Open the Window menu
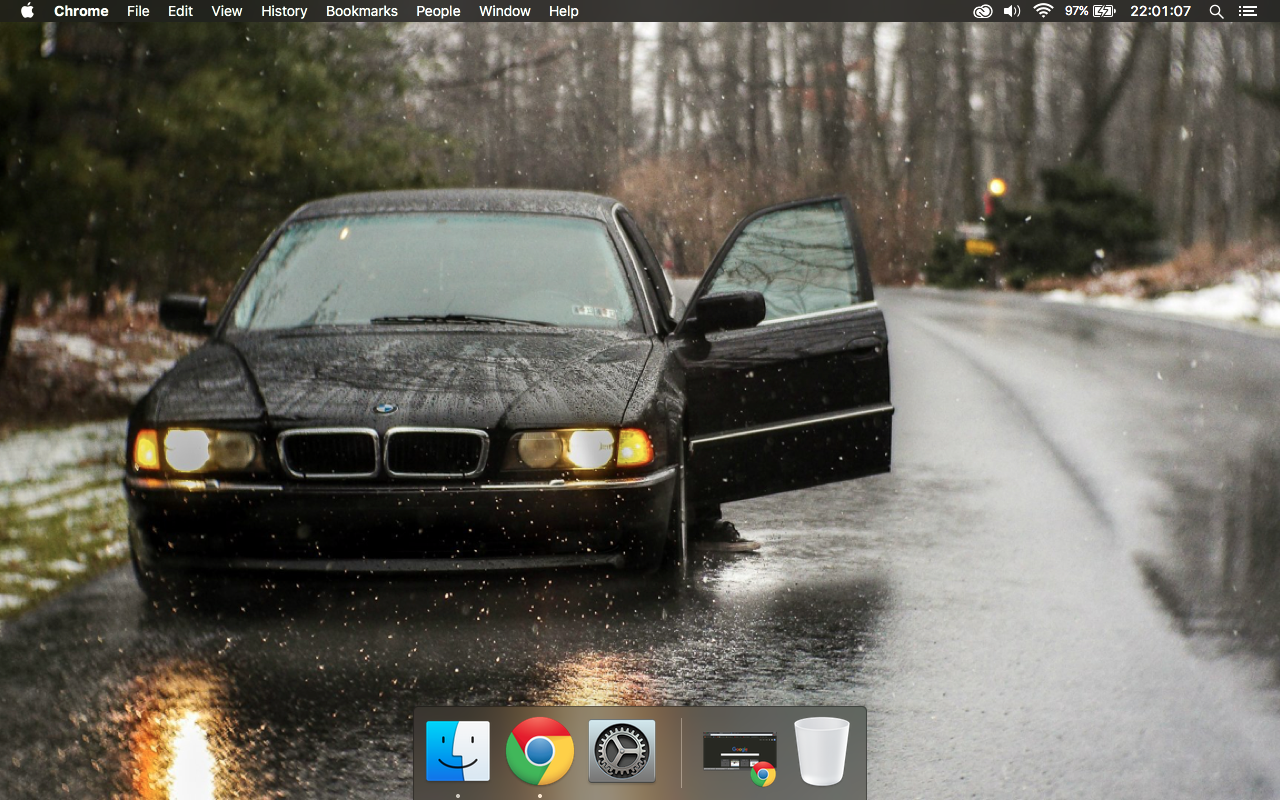Screen dimensions: 1280x800 coord(505,11)
